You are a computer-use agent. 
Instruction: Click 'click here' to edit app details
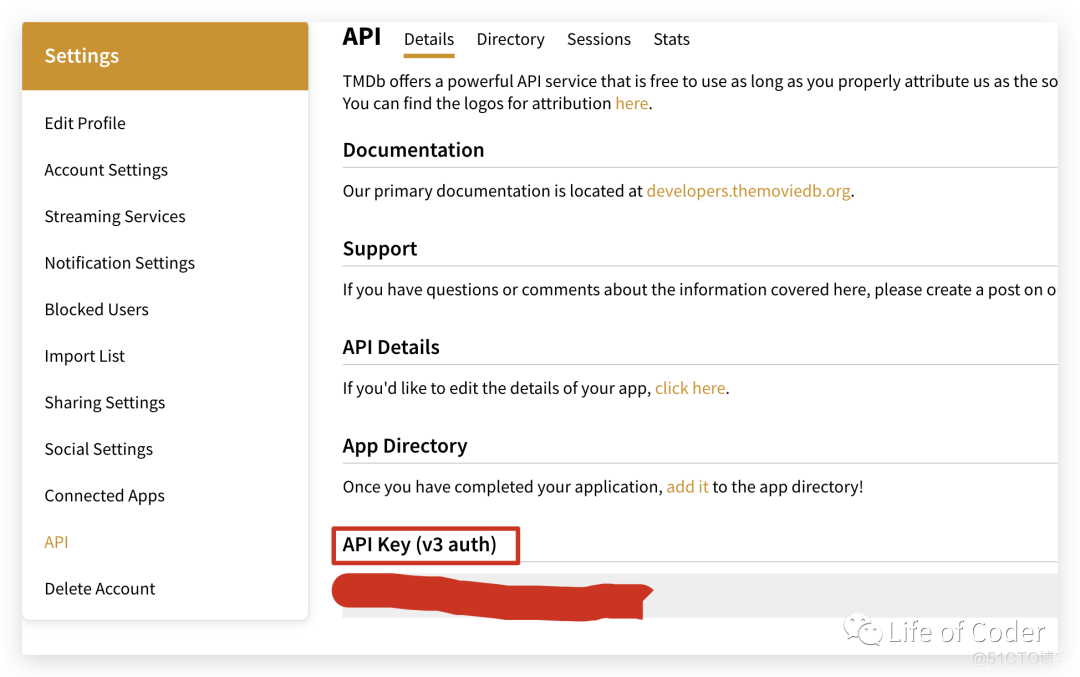coord(690,388)
